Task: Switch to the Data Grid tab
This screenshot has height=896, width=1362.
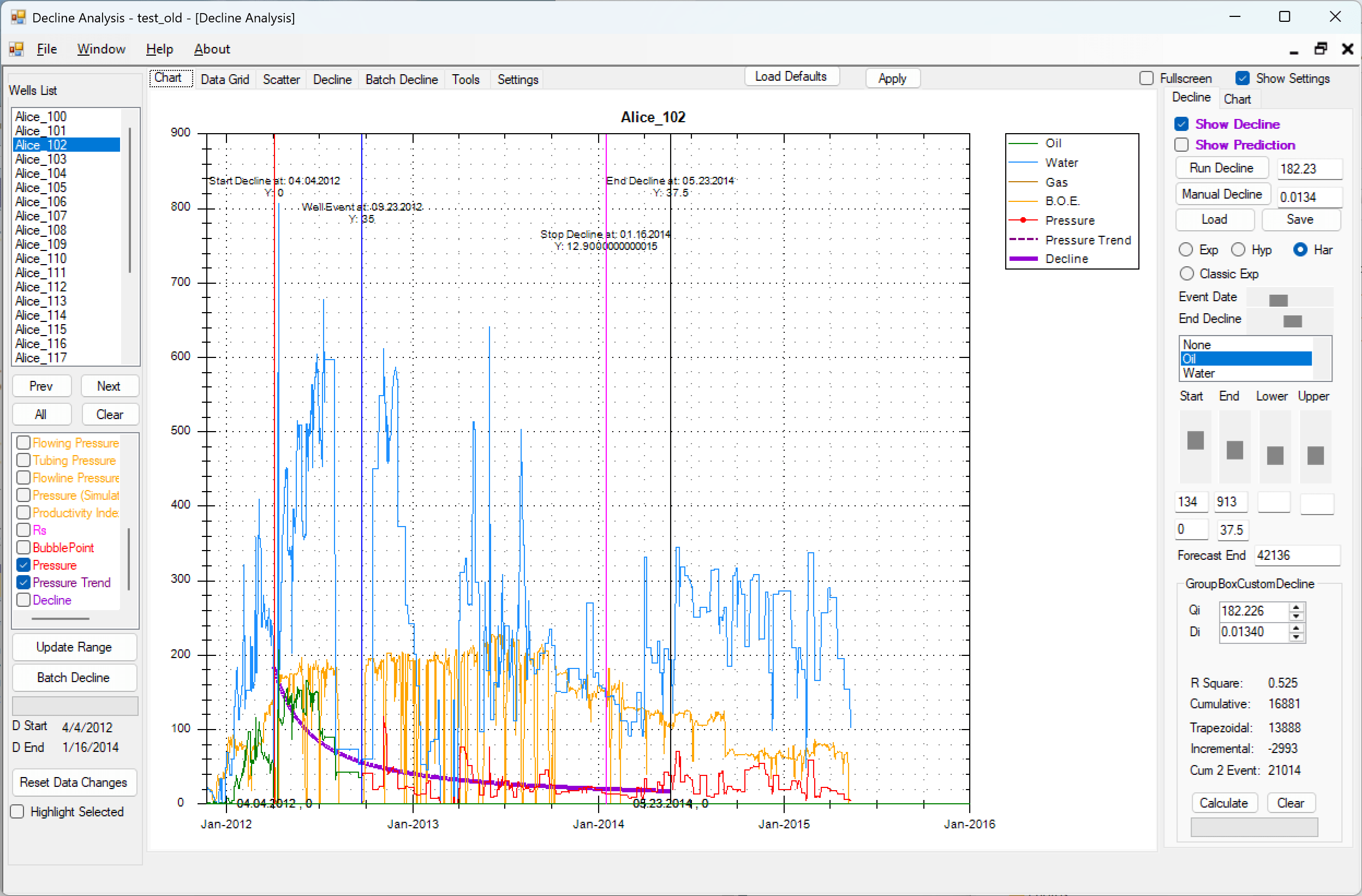Action: click(225, 80)
